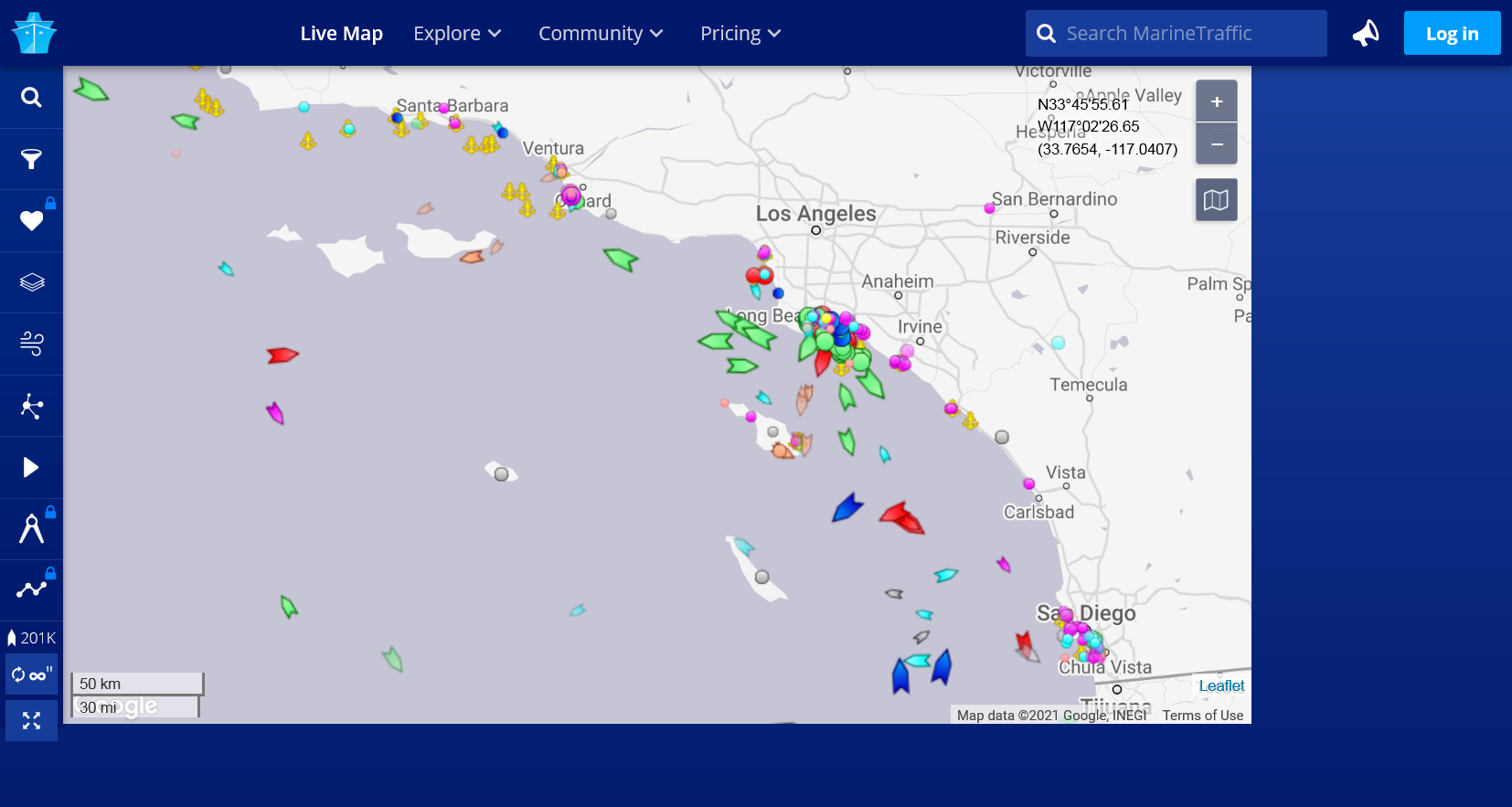
Task: Expand the Pricing menu
Action: (x=740, y=33)
